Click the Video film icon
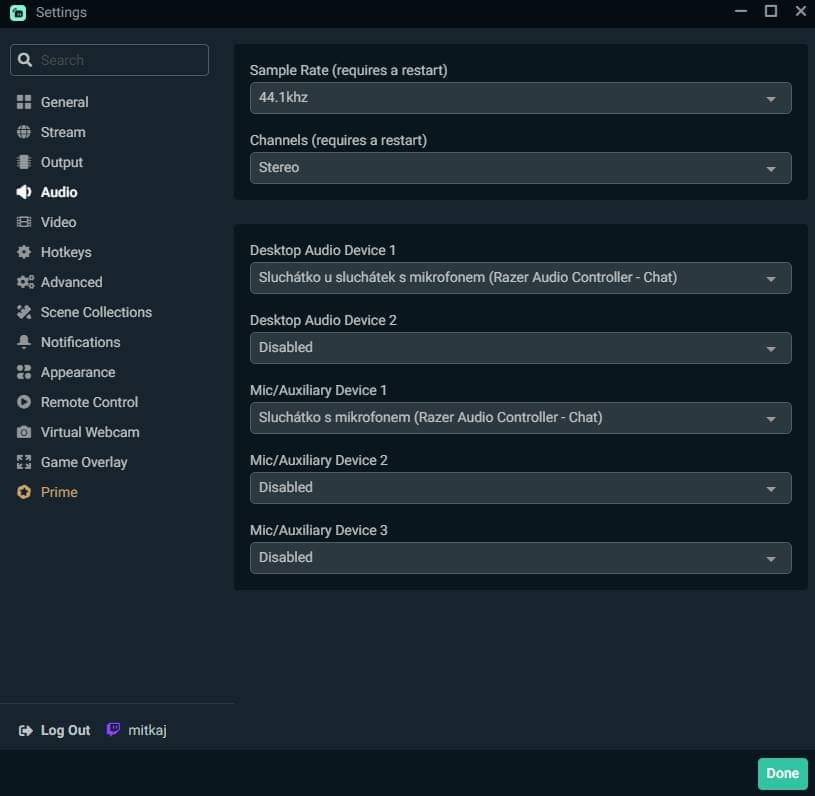815x796 pixels. point(24,222)
